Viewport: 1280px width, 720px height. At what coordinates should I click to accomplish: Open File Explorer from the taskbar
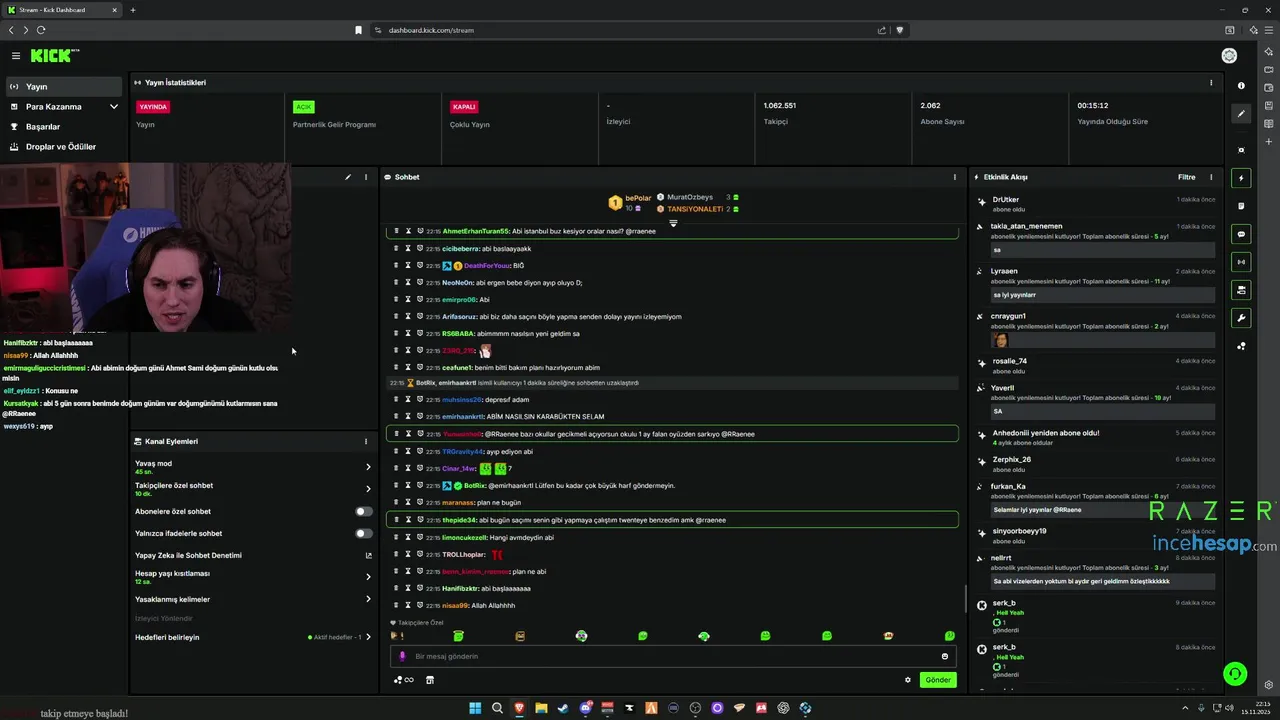(541, 708)
